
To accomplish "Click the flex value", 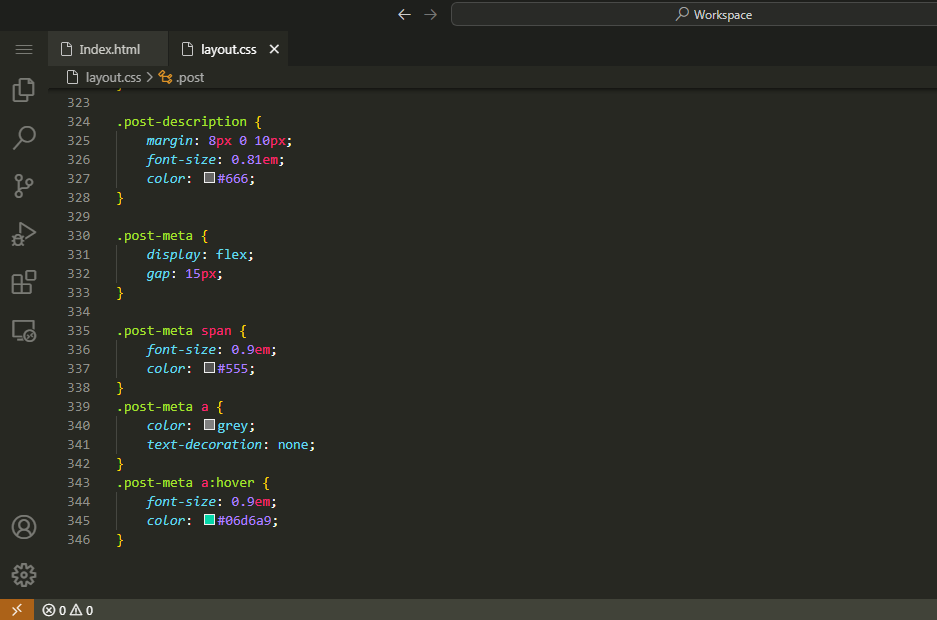I will click(x=231, y=254).
